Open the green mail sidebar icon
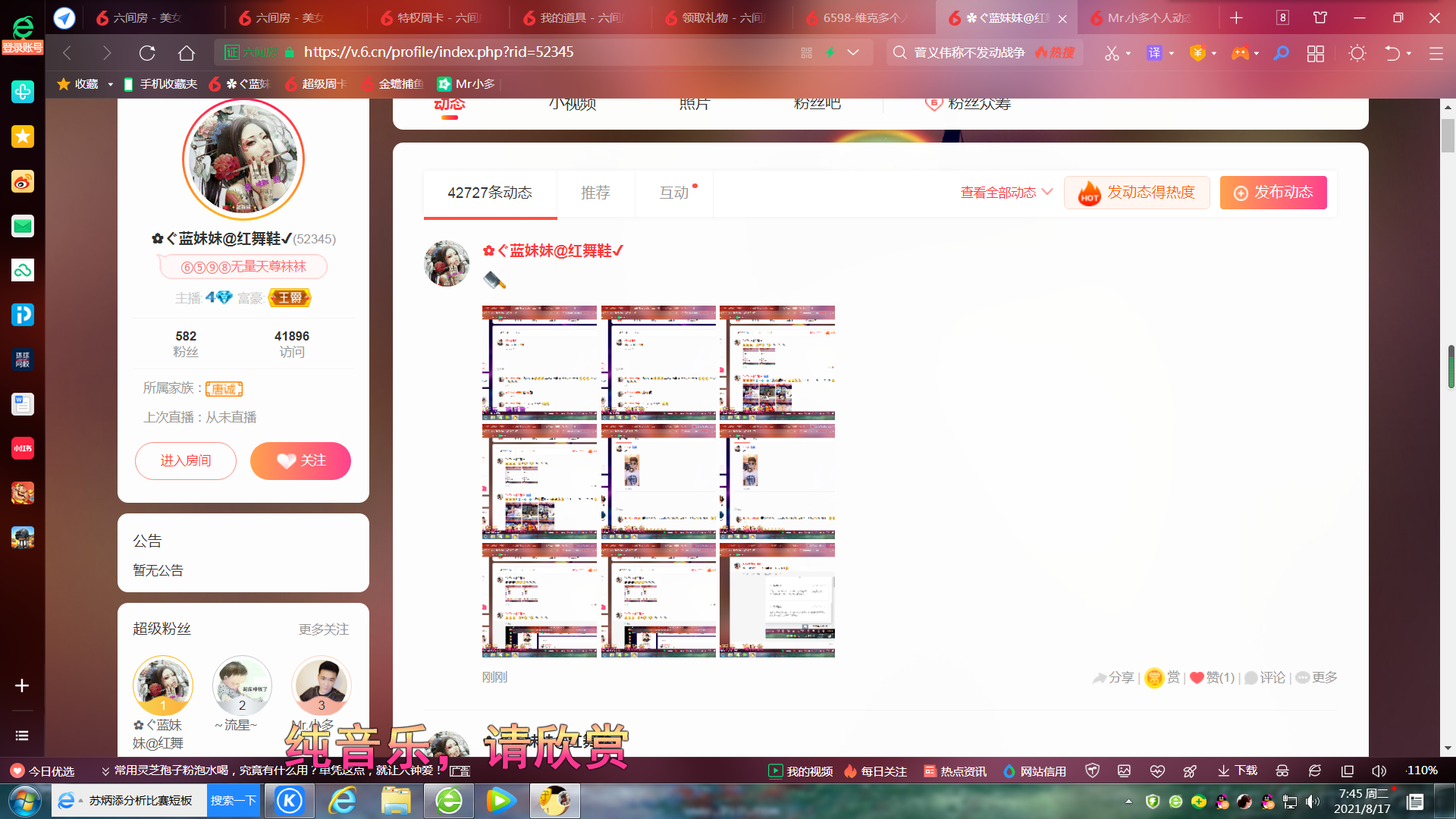 click(x=23, y=225)
